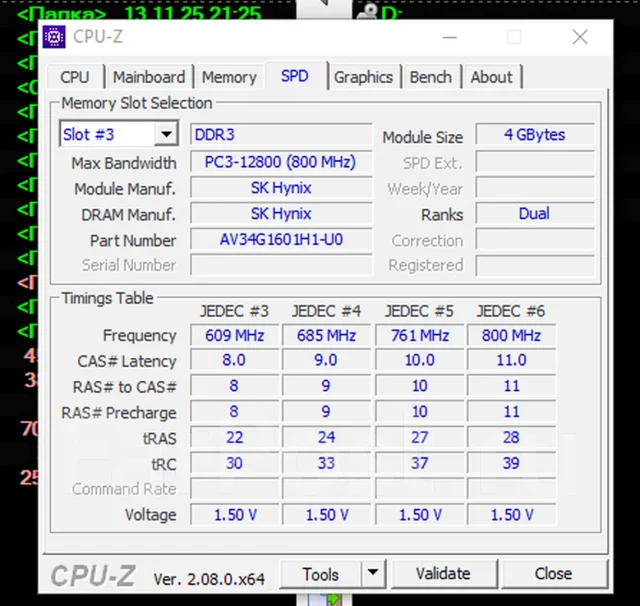This screenshot has width=640, height=606.
Task: Open the Tools dropdown arrow
Action: [373, 573]
